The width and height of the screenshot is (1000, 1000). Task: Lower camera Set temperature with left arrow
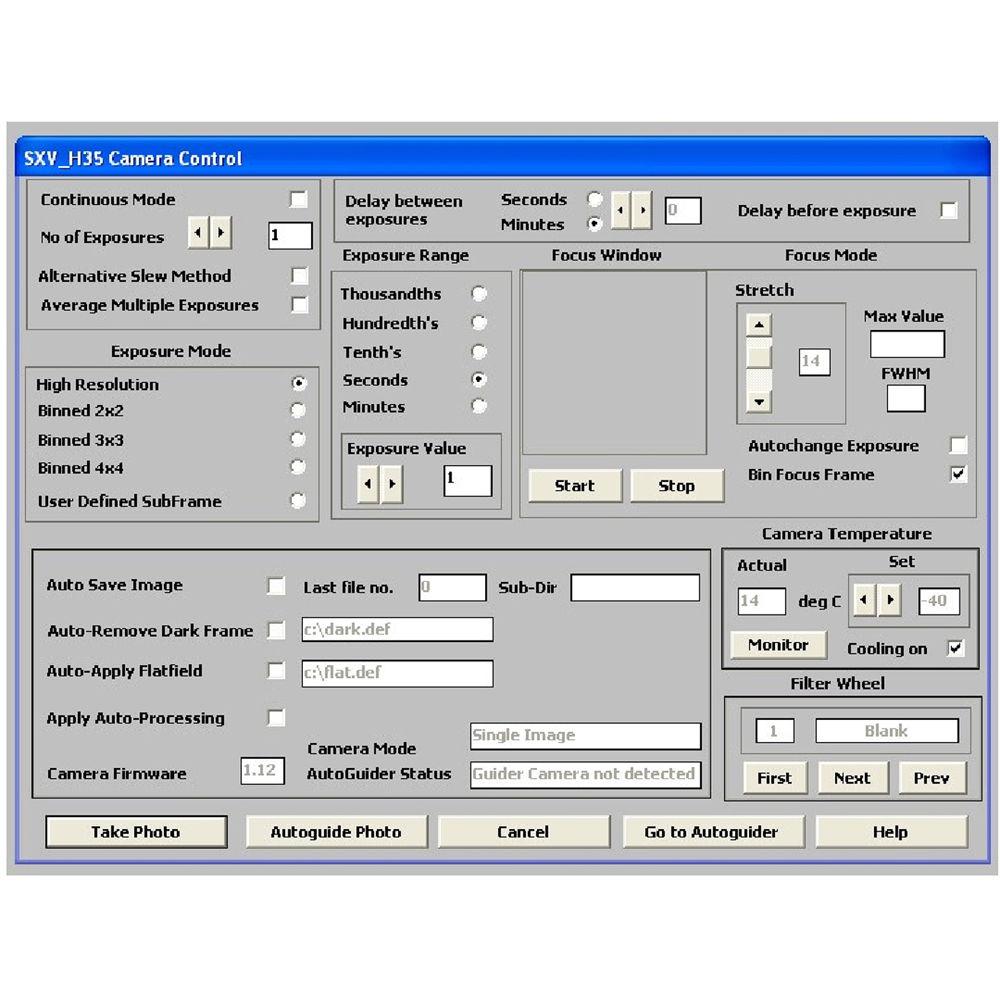click(x=862, y=601)
